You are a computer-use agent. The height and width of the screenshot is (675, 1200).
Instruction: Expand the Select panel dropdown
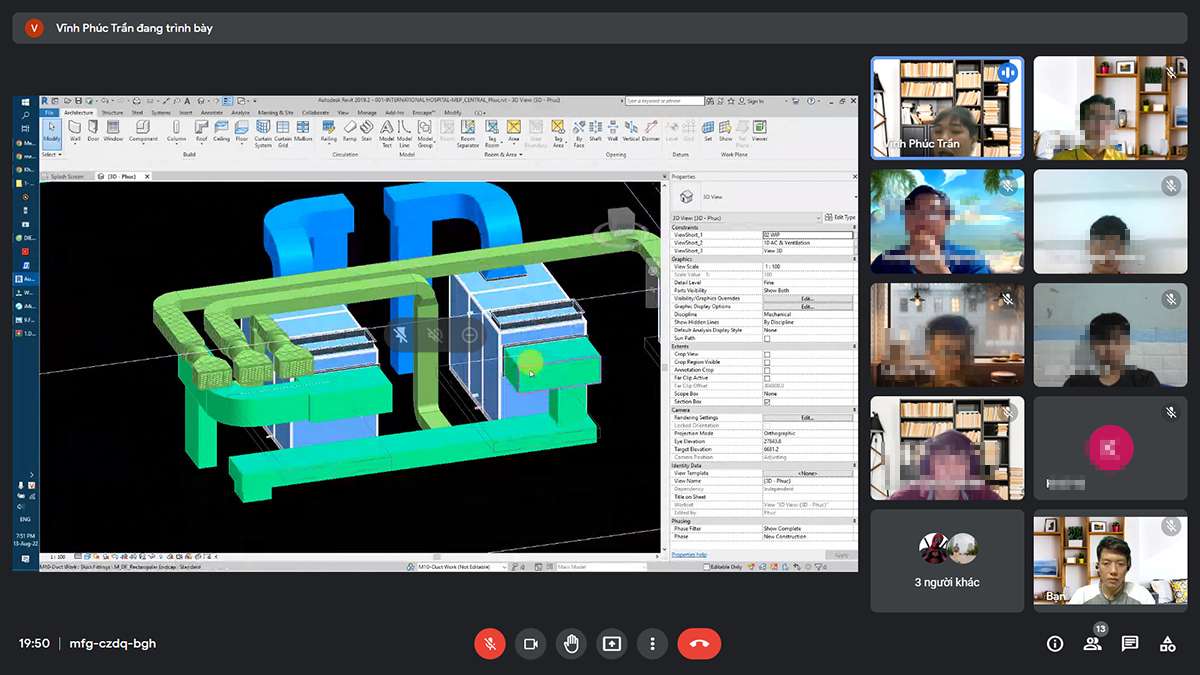click(52, 154)
